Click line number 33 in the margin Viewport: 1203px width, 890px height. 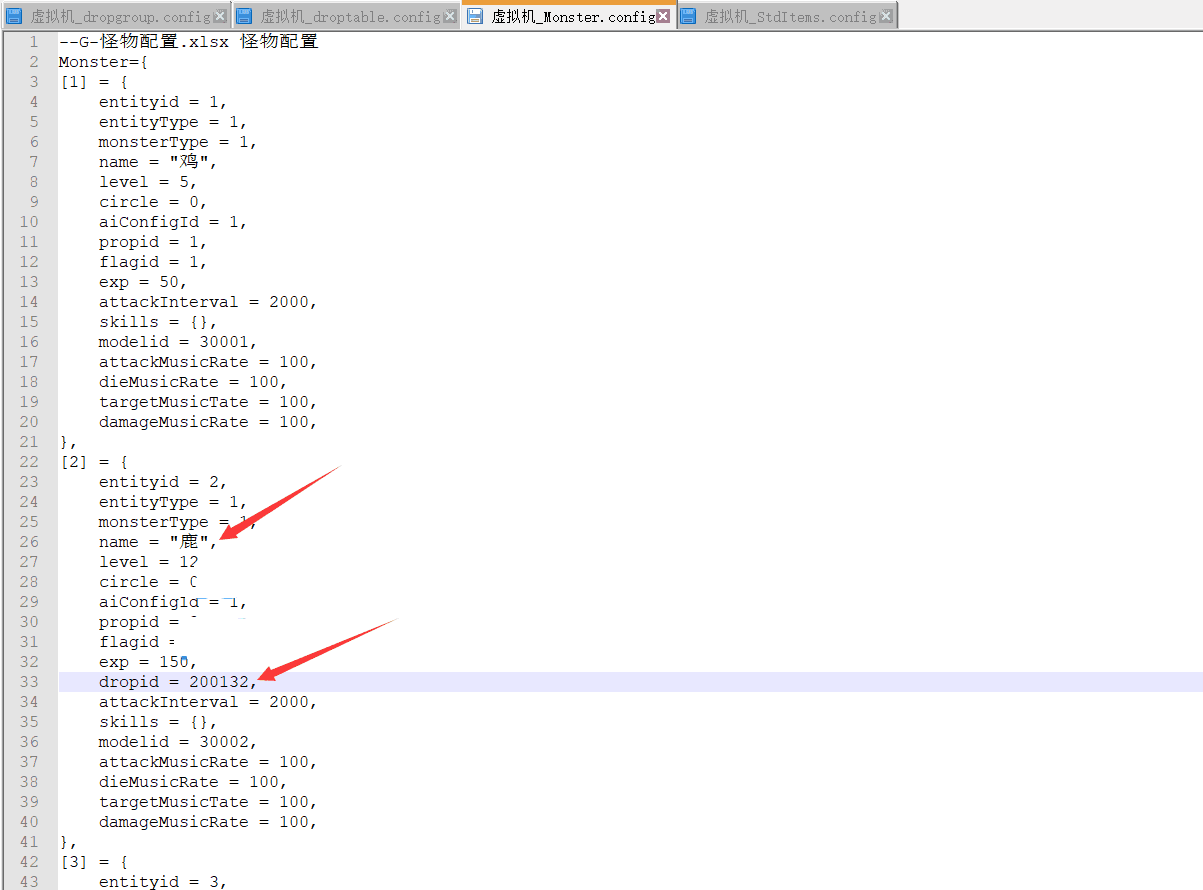[28, 682]
